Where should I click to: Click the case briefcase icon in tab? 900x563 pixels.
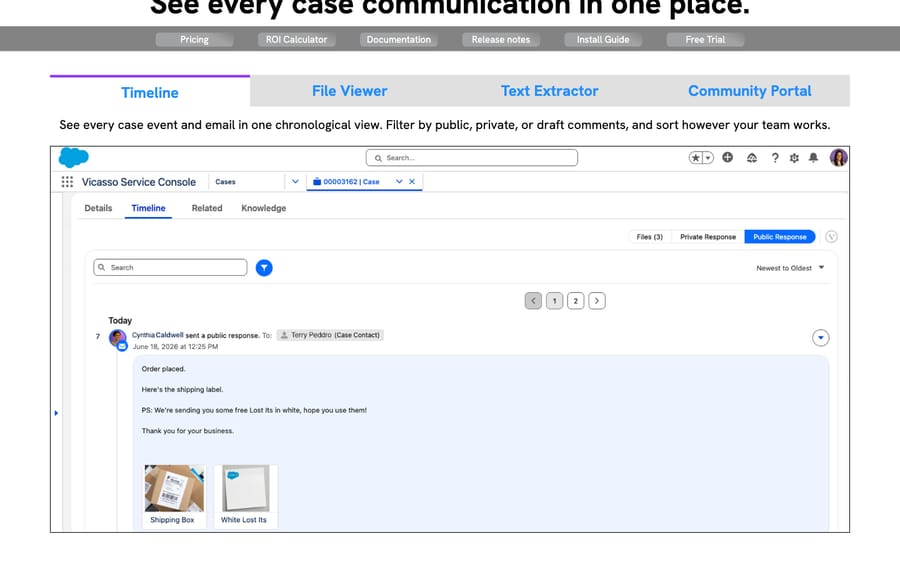[x=317, y=181]
